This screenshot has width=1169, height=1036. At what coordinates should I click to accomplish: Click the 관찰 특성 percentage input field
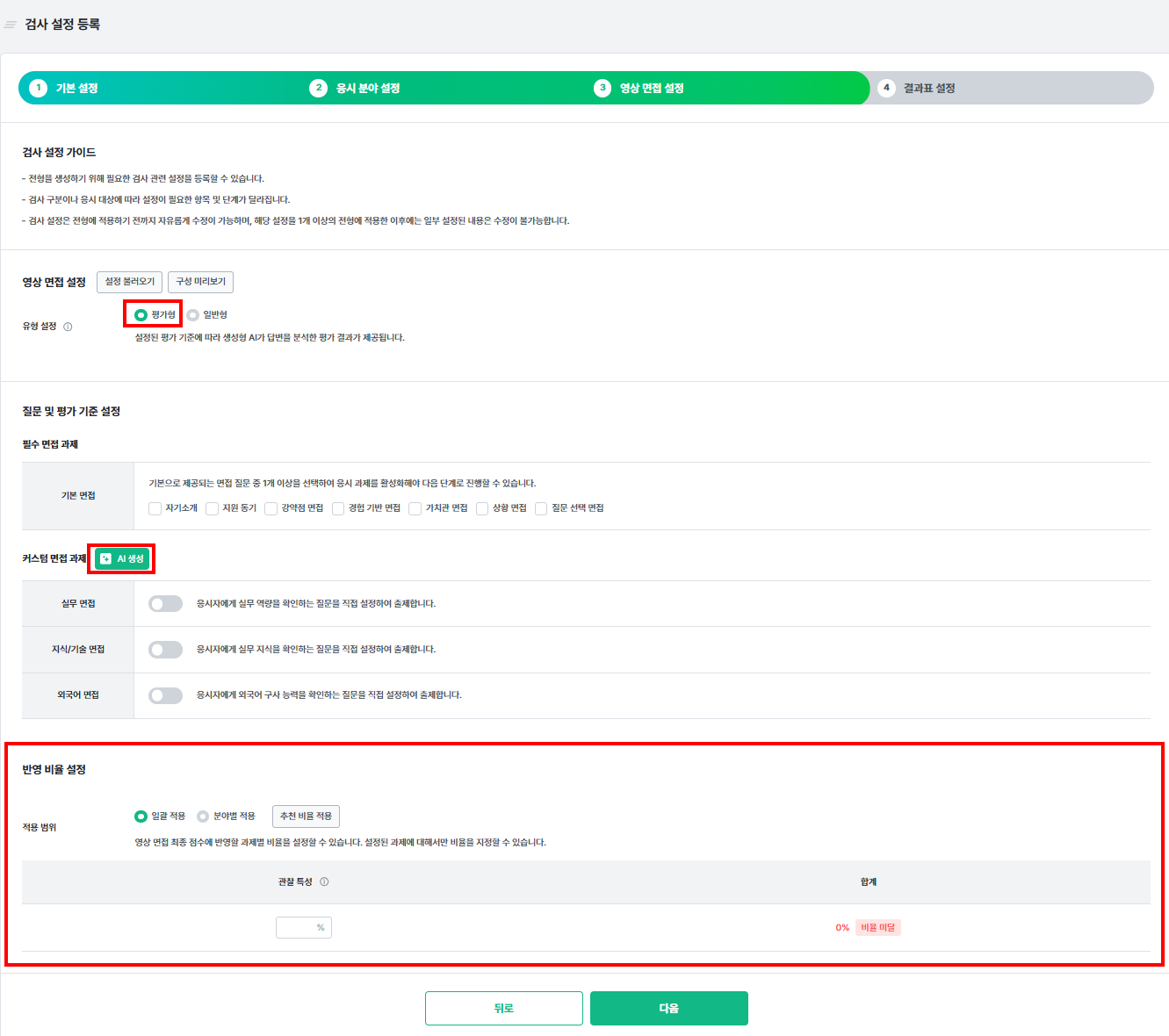pyautogui.click(x=304, y=927)
